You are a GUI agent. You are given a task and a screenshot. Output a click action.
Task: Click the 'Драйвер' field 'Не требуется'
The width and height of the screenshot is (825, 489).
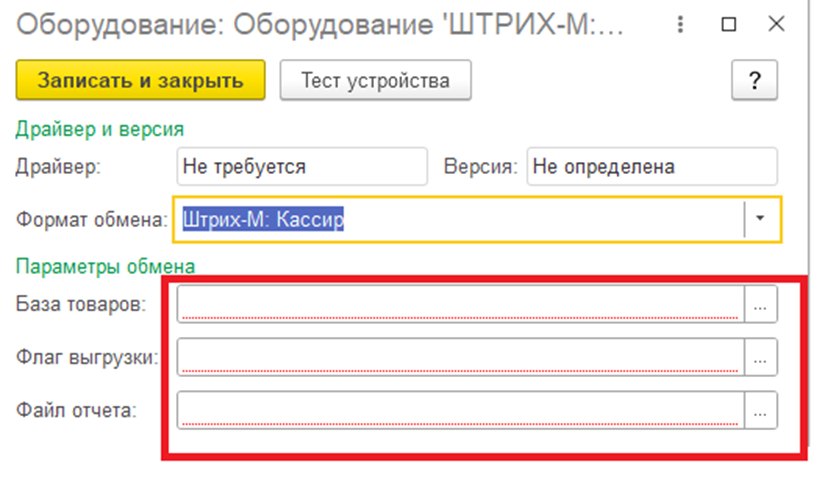[302, 166]
